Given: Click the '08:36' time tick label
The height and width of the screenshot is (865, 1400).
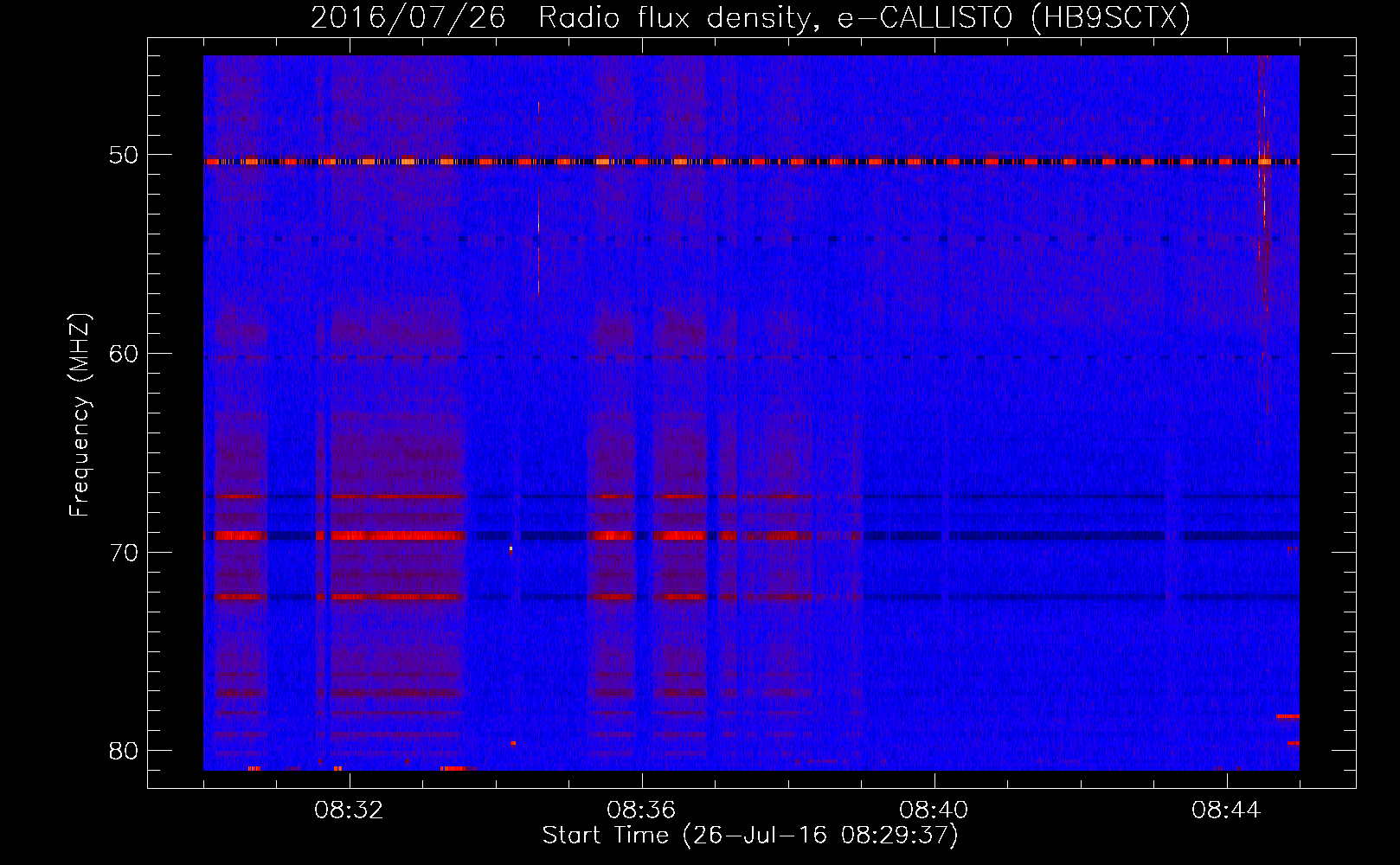Looking at the screenshot, I should click(x=641, y=811).
